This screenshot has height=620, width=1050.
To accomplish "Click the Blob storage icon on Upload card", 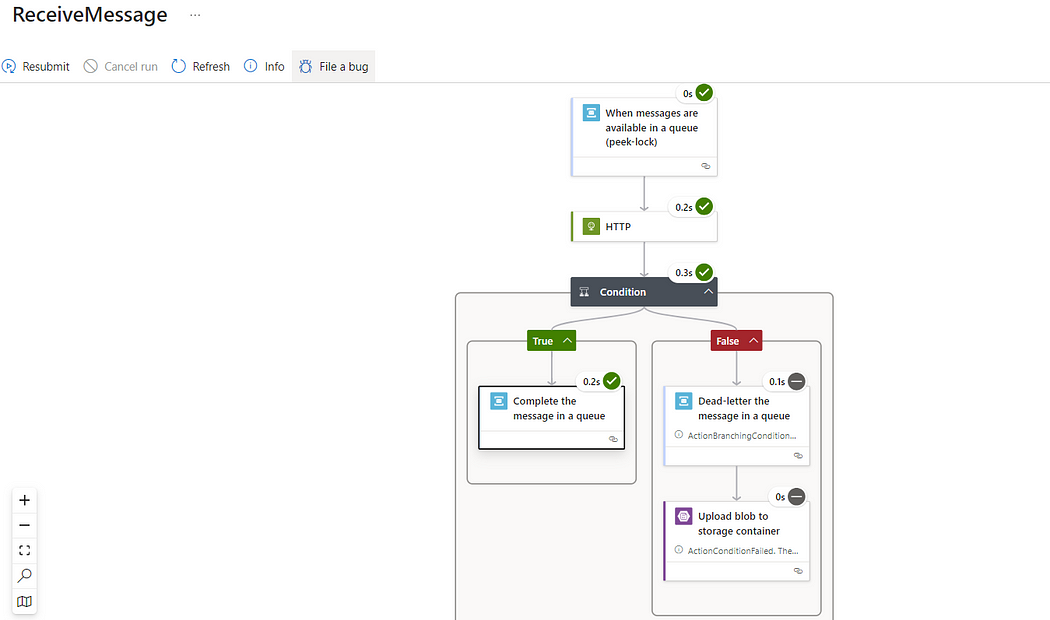I will (683, 516).
